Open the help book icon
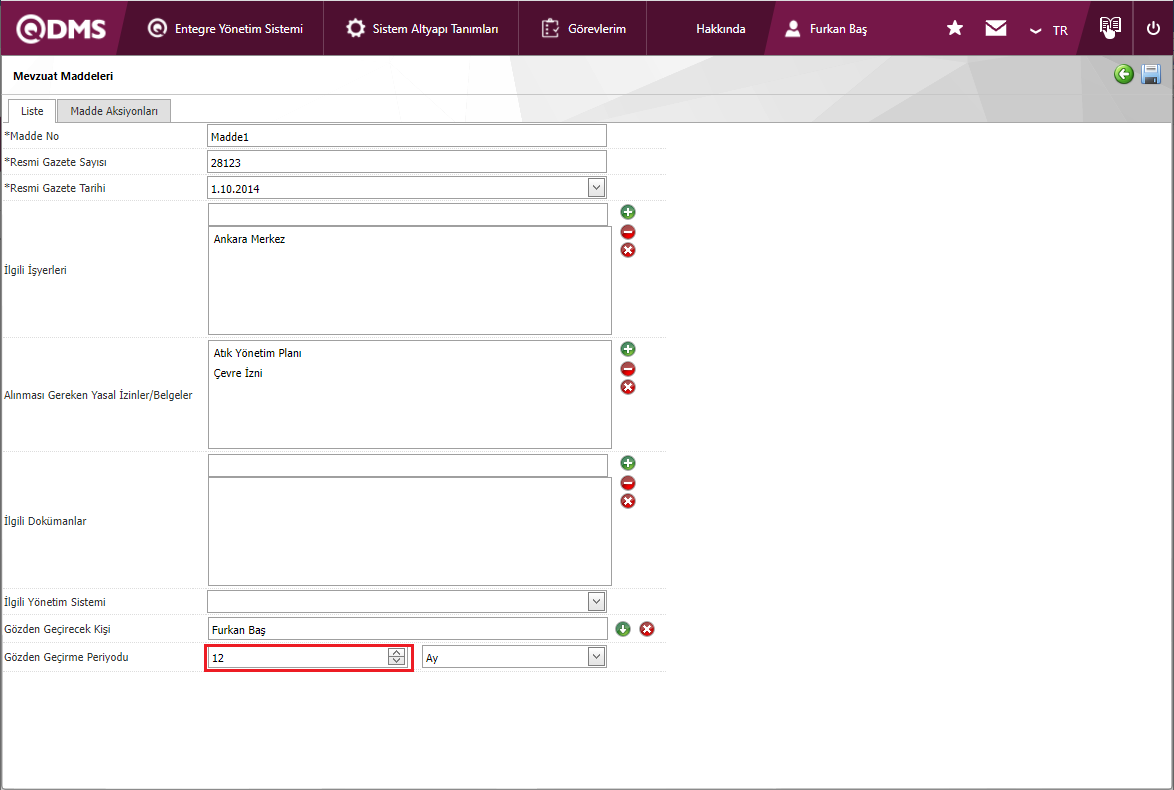The height and width of the screenshot is (790, 1174). (1110, 27)
